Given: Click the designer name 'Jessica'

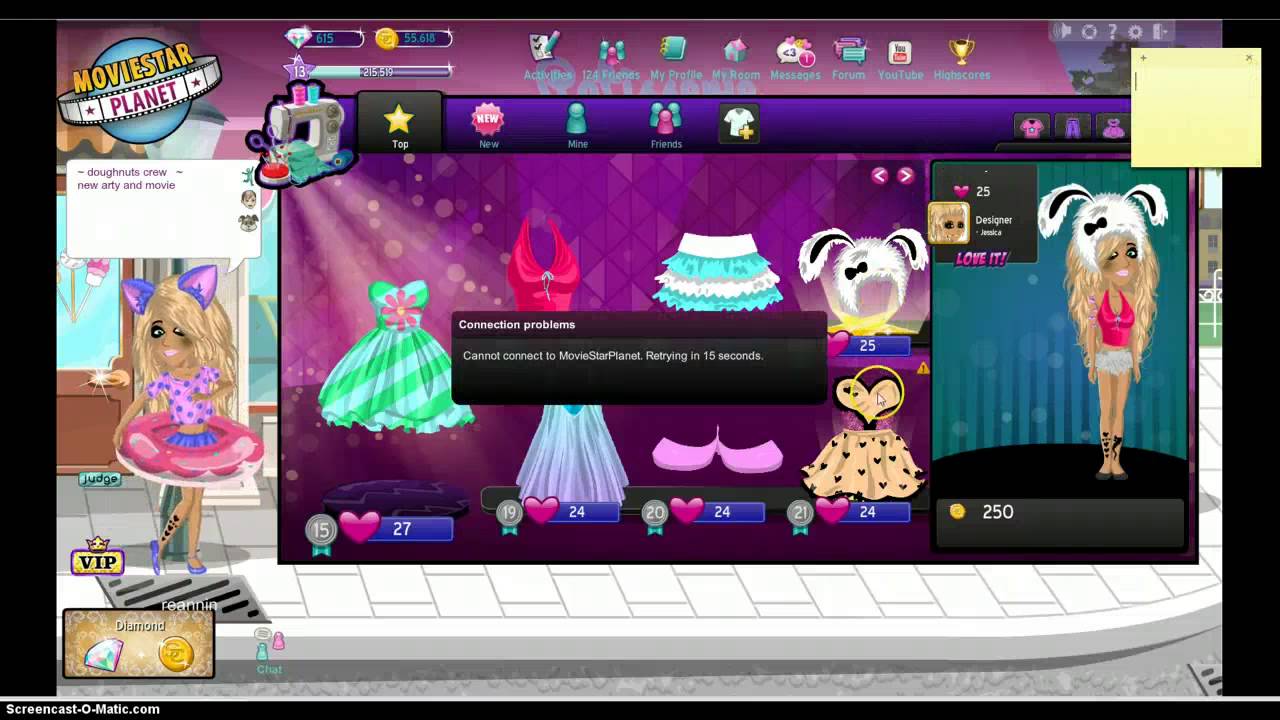Looking at the screenshot, I should point(990,232).
